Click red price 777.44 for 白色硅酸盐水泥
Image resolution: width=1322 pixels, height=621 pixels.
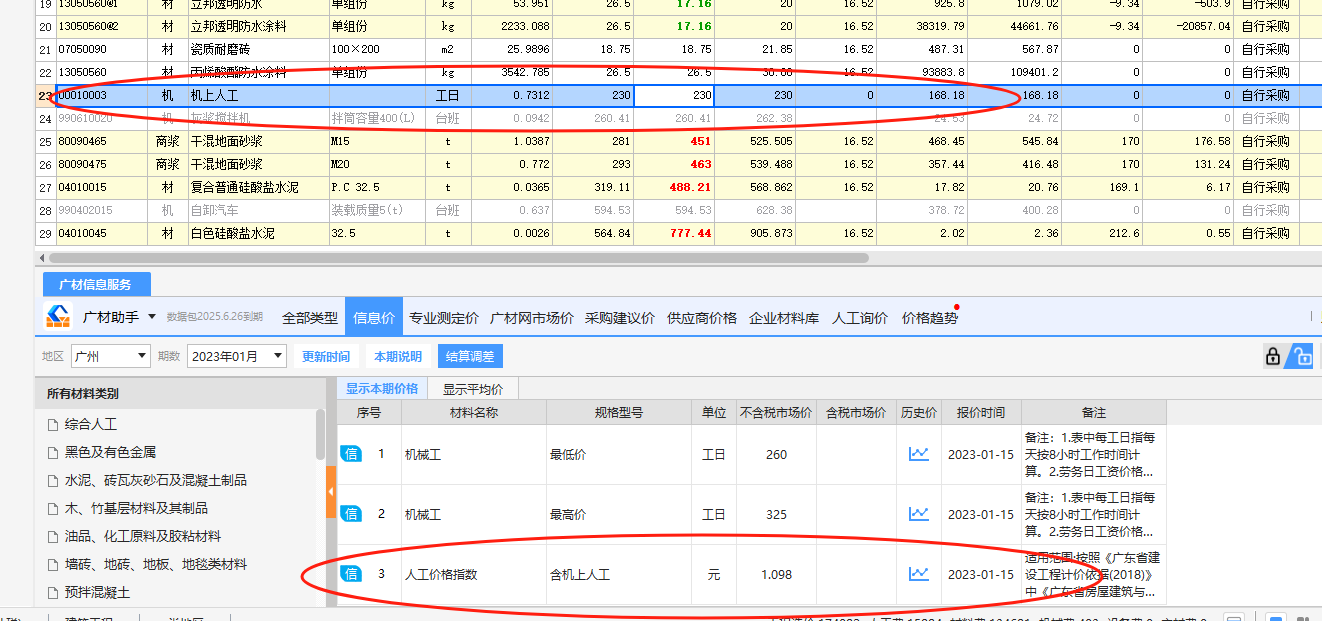tap(674, 233)
